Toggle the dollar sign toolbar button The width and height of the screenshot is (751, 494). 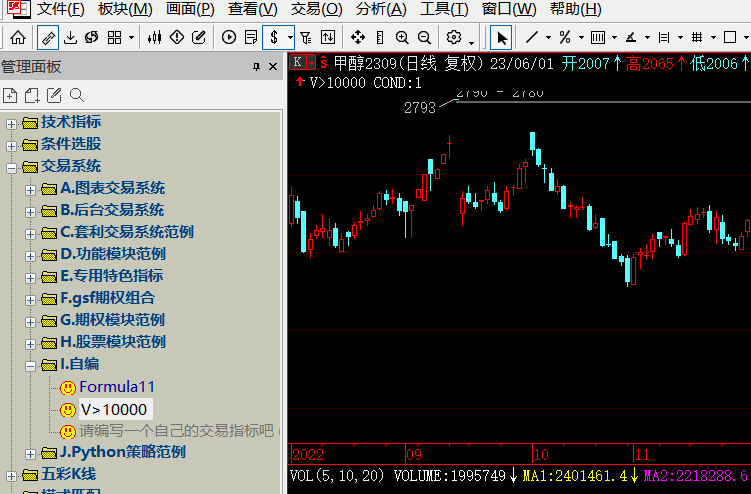[x=274, y=37]
